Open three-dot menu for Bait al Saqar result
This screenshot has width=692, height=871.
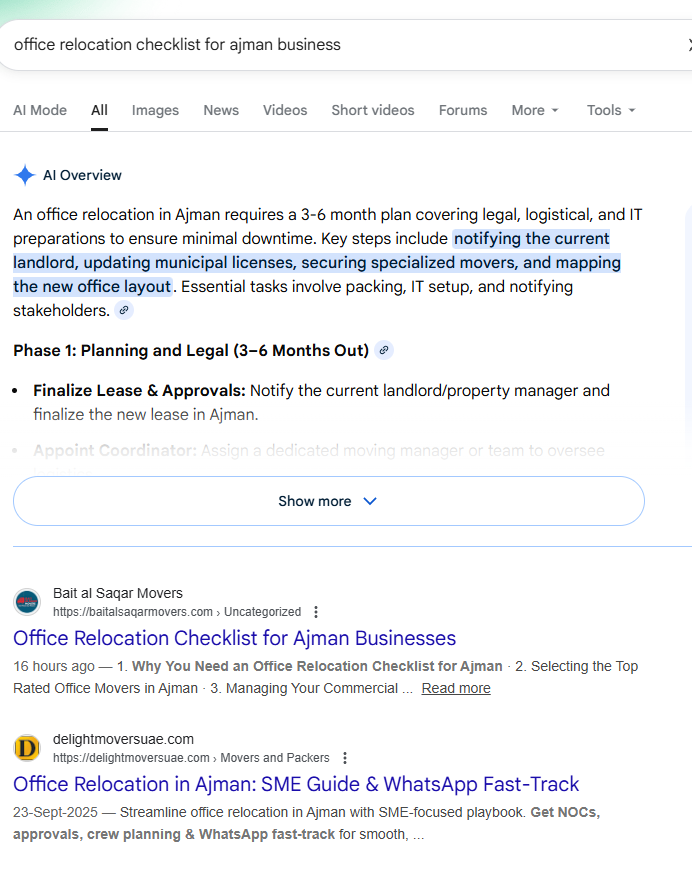(x=316, y=612)
